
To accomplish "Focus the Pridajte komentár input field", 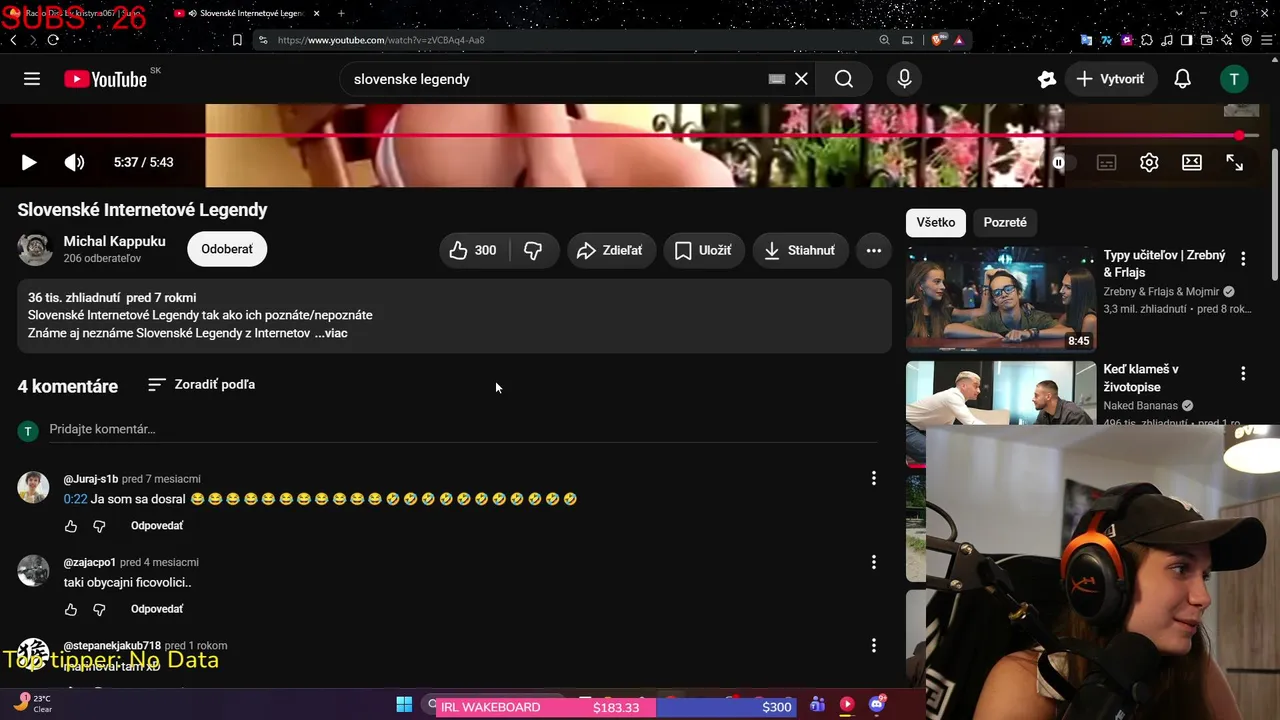I will tap(463, 429).
